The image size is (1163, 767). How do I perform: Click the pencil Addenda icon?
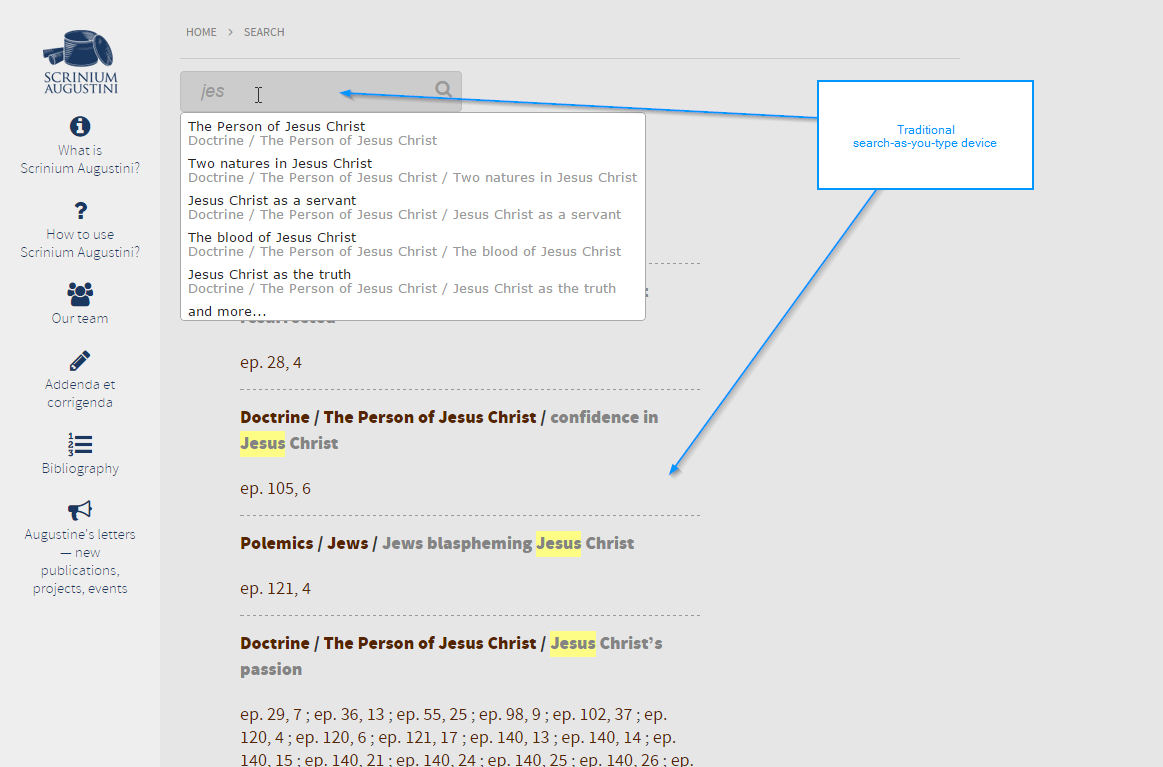(x=80, y=361)
